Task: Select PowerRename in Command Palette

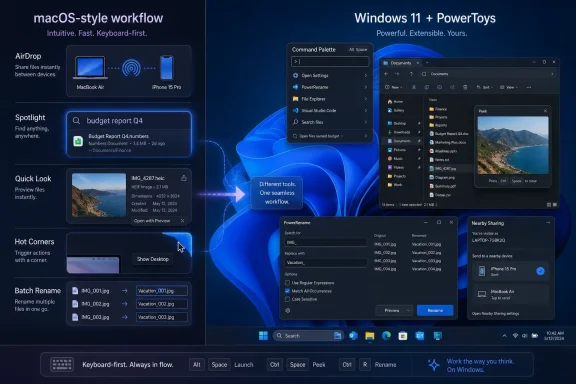Action: (x=330, y=87)
